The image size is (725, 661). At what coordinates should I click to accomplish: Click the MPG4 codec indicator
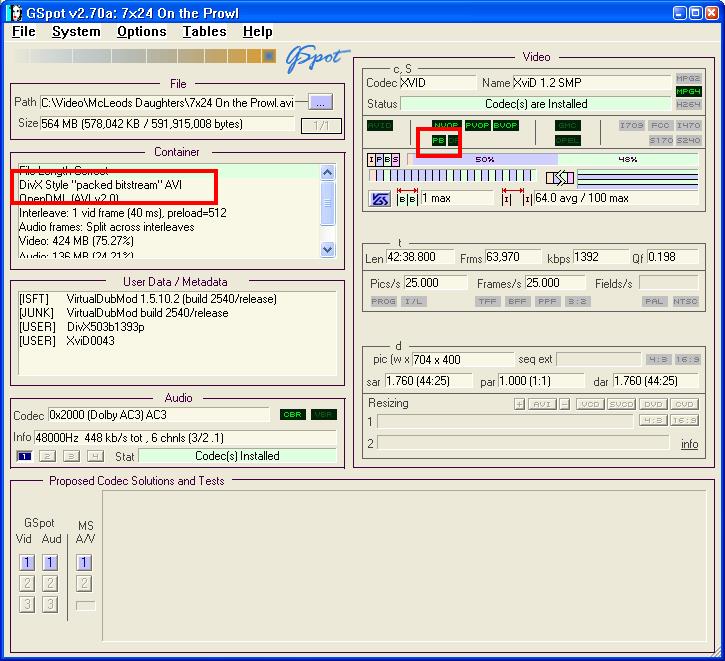688,92
